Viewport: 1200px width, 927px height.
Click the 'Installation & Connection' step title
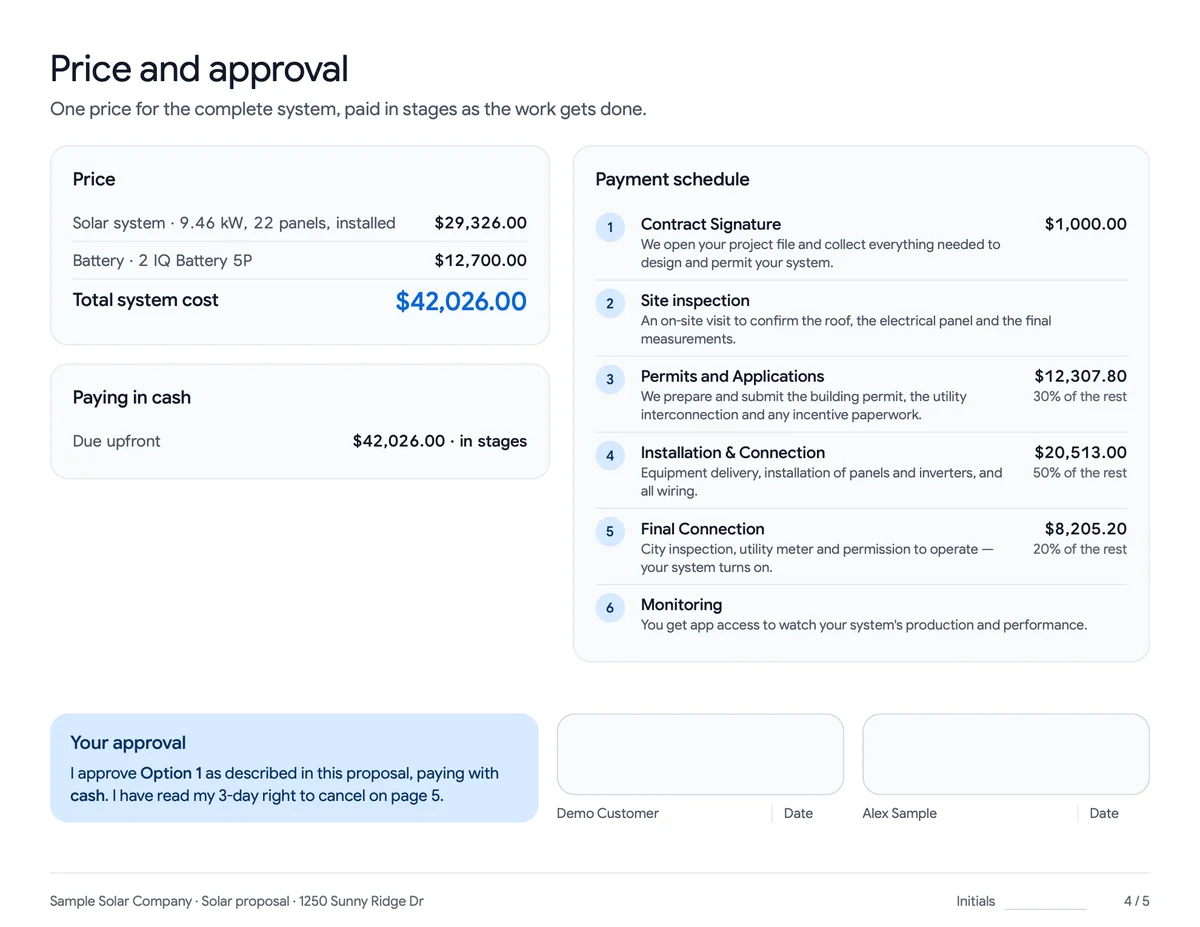(733, 453)
